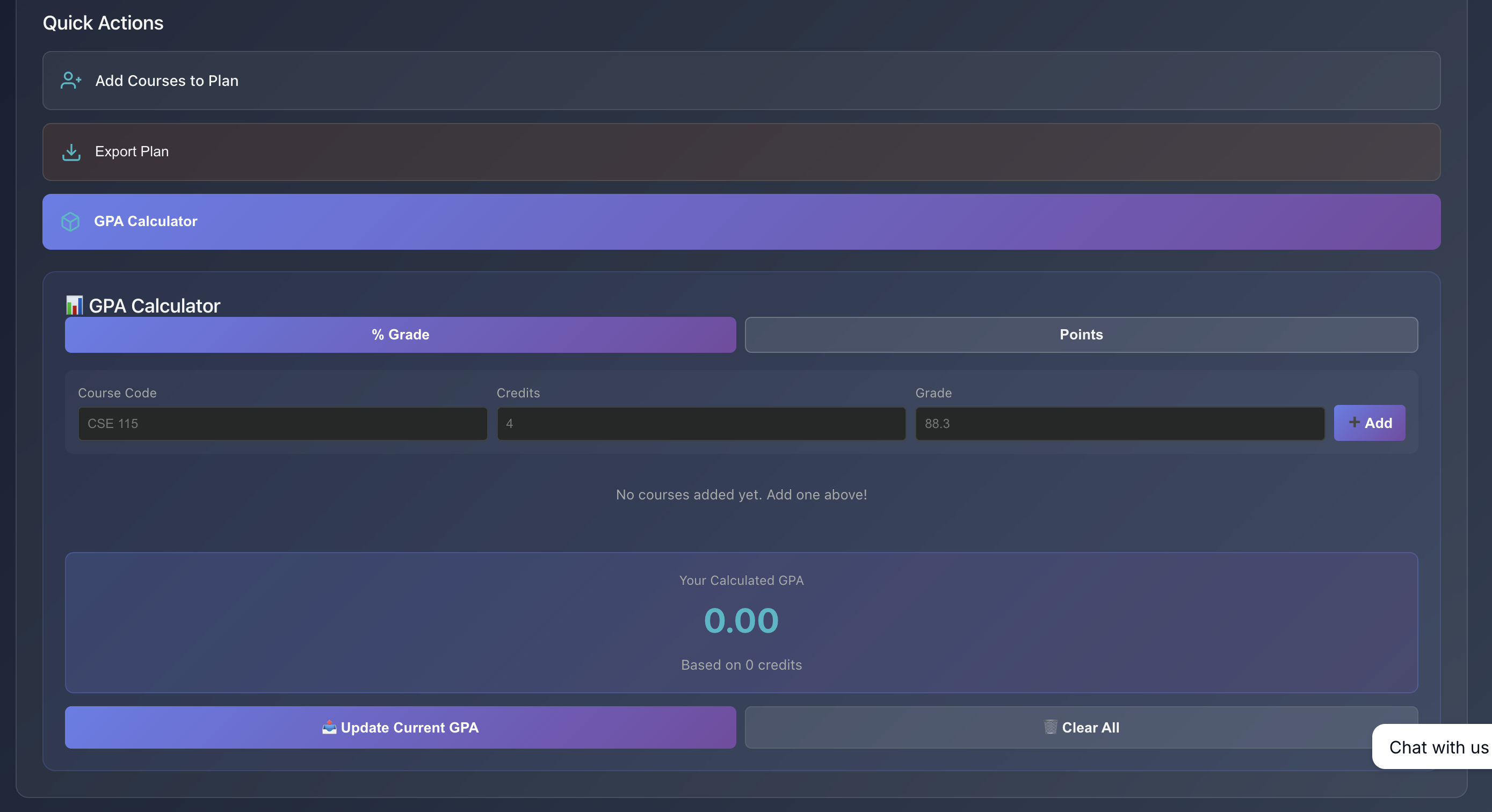Open Add Courses to Plan action

[741, 81]
